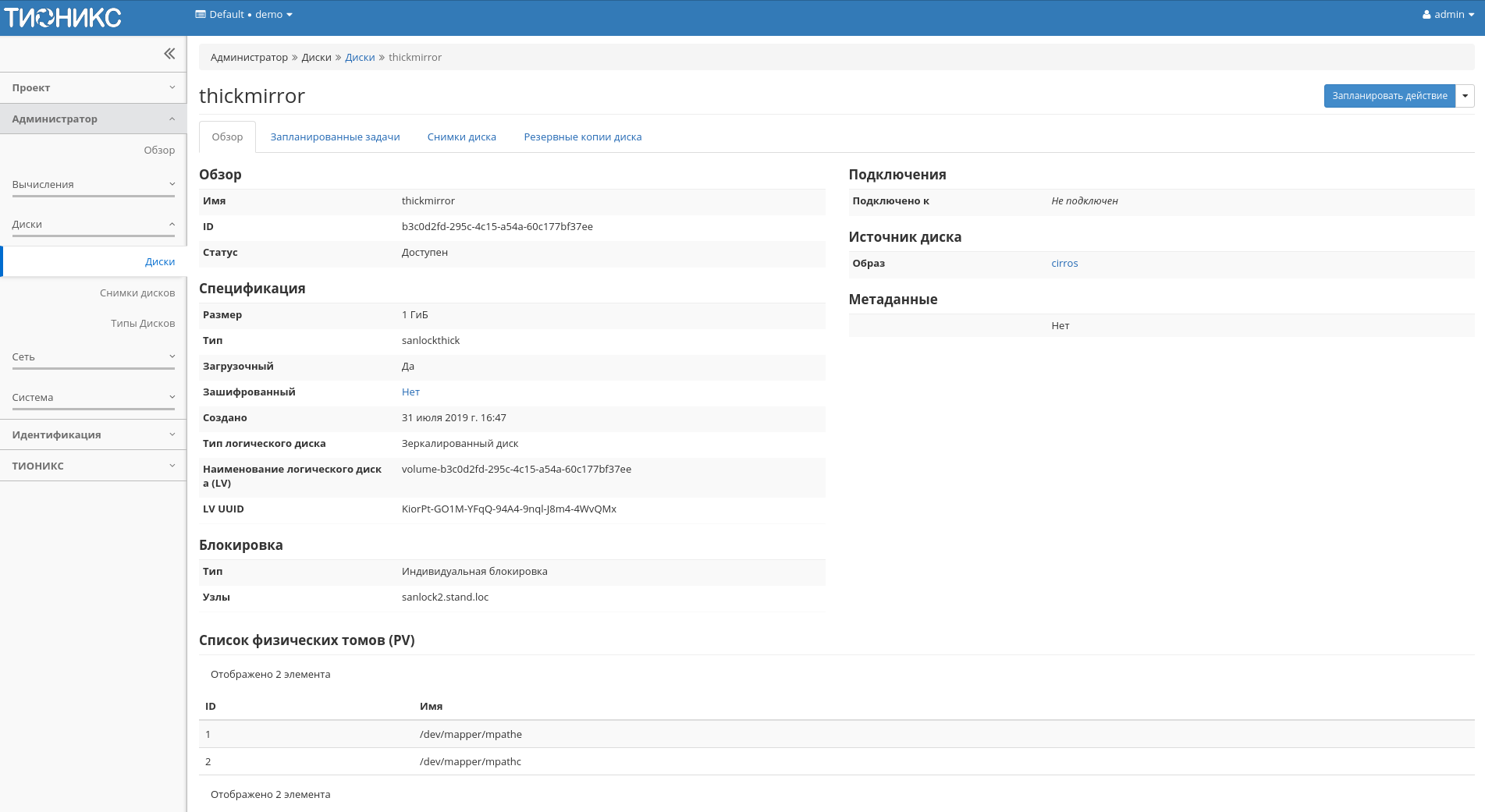1485x812 pixels.
Task: Open the admin user menu
Action: 1448,15
